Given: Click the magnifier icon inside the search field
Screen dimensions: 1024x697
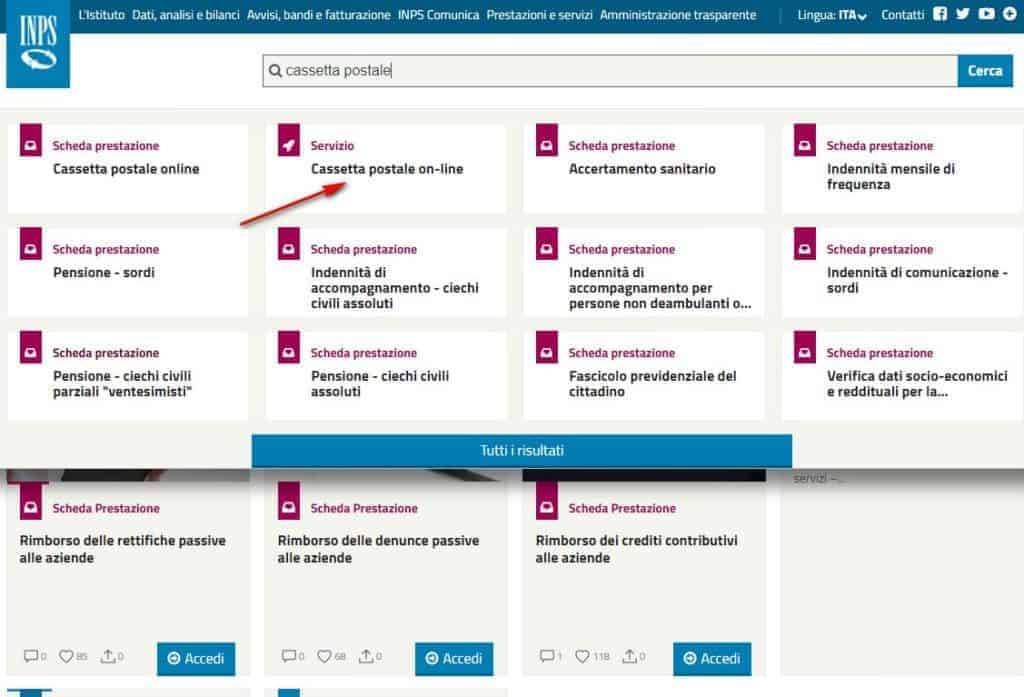Looking at the screenshot, I should (275, 71).
